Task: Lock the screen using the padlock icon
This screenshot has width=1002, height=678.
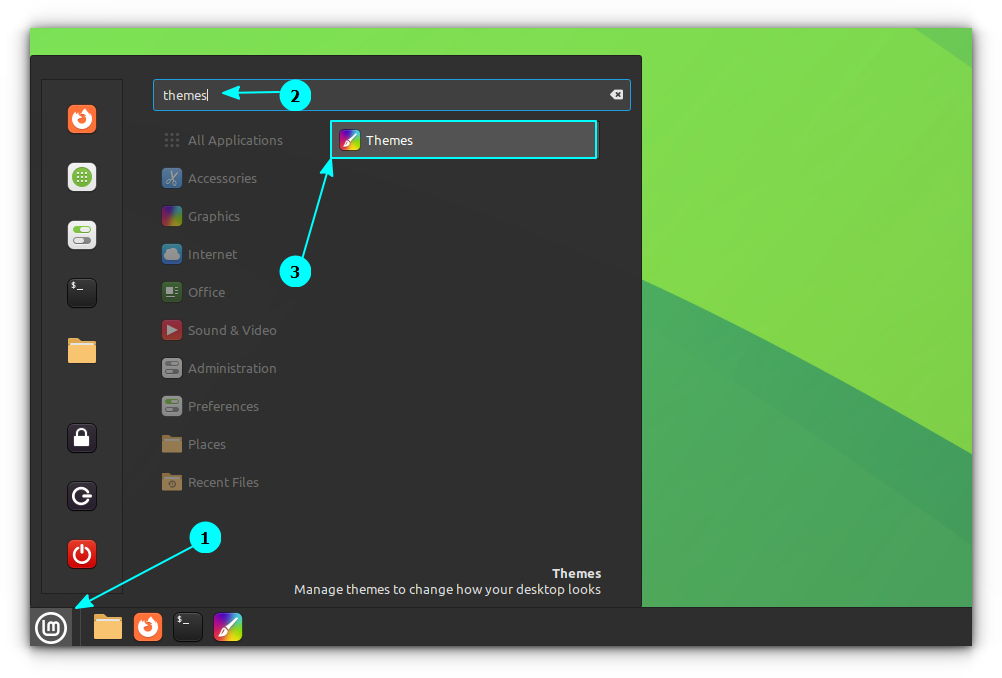Action: tap(81, 437)
